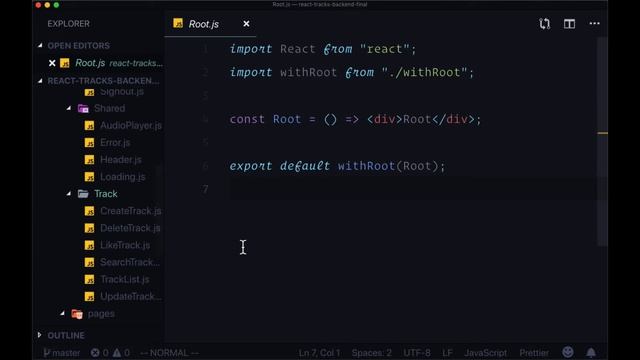The width and height of the screenshot is (640, 360).
Task: Expand the Outline section
Action: click(x=40, y=335)
